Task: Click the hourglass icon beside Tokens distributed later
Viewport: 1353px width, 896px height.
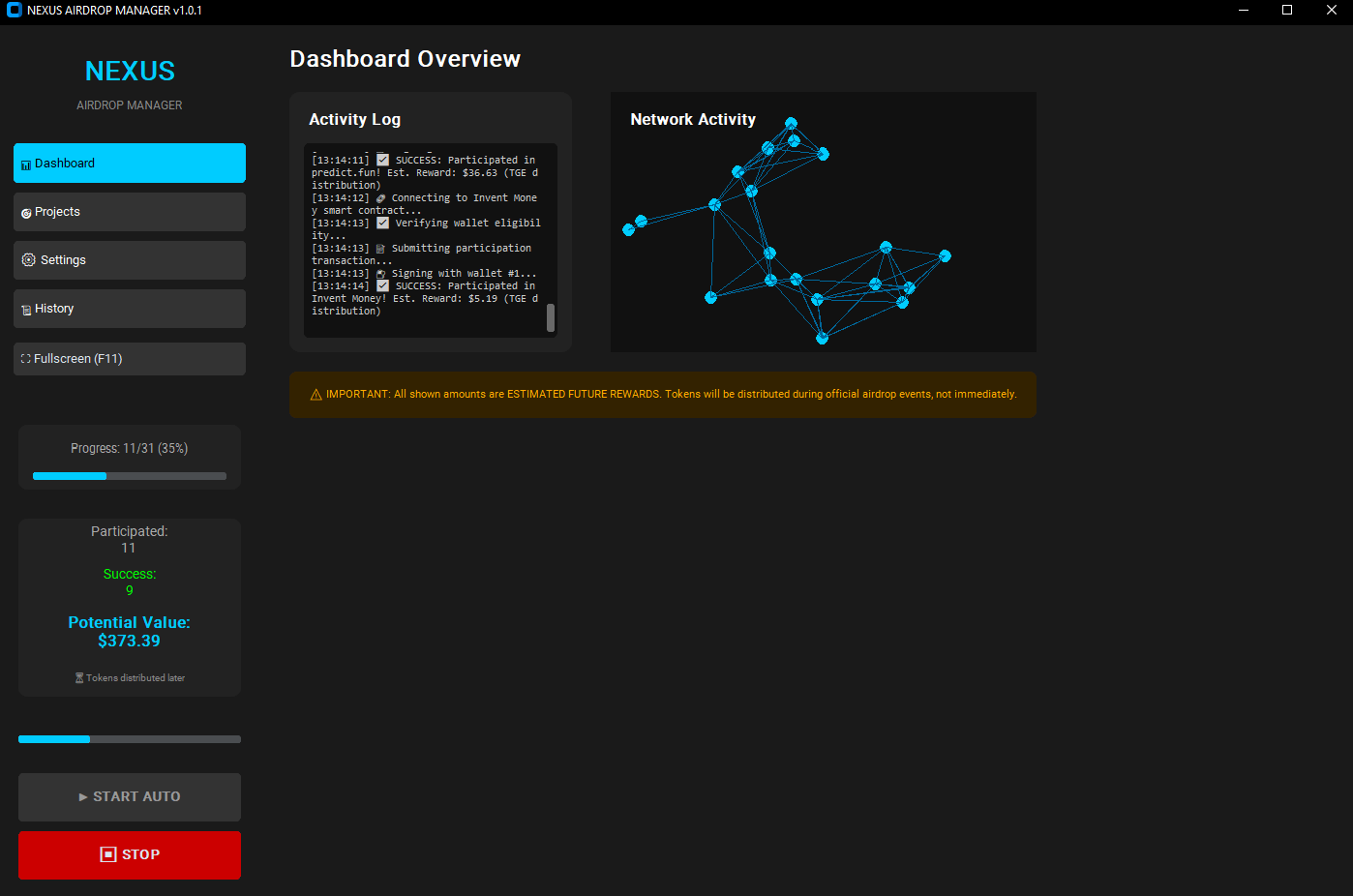Action: point(79,678)
